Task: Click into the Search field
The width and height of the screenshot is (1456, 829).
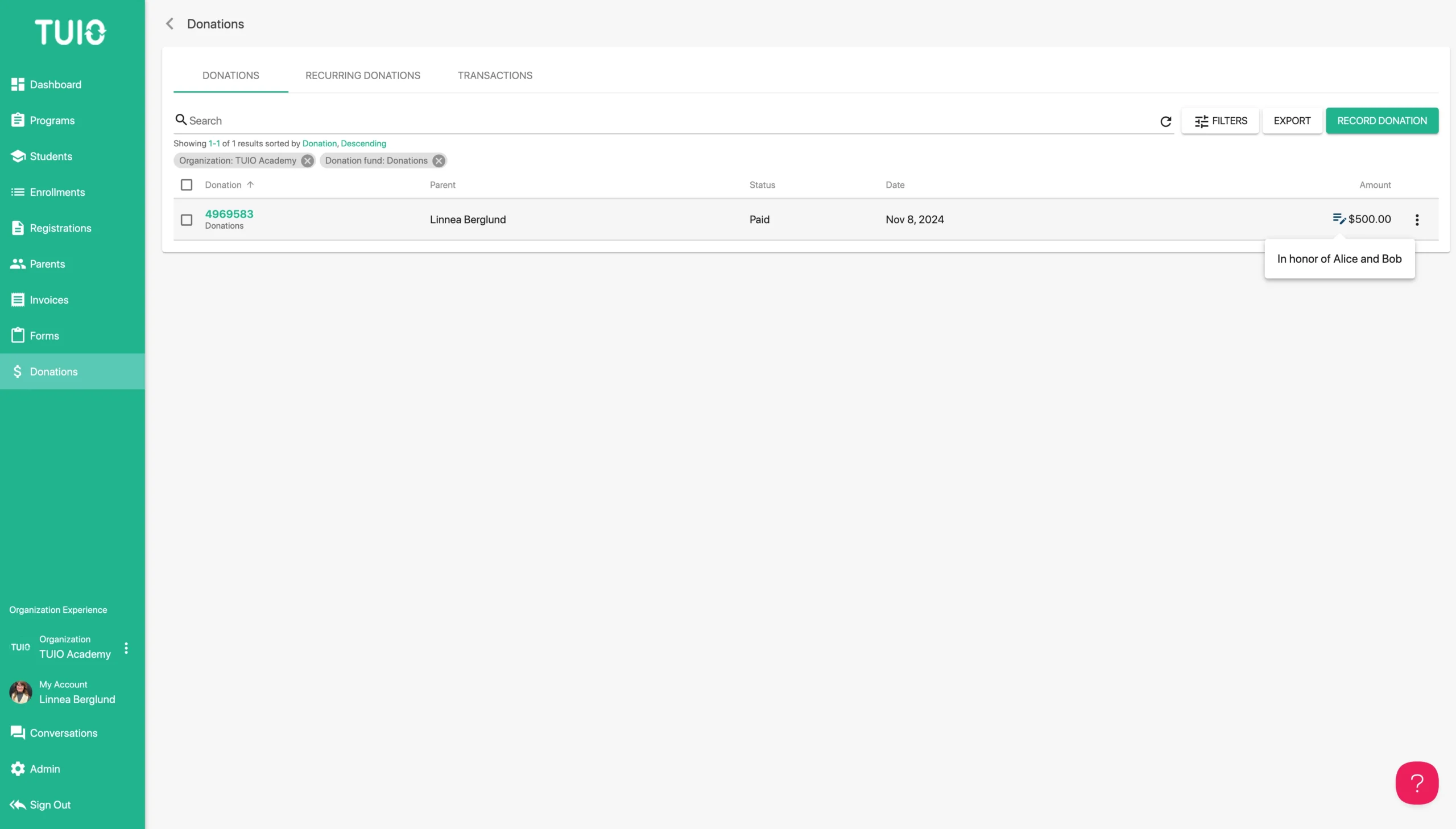Action: tap(671, 121)
